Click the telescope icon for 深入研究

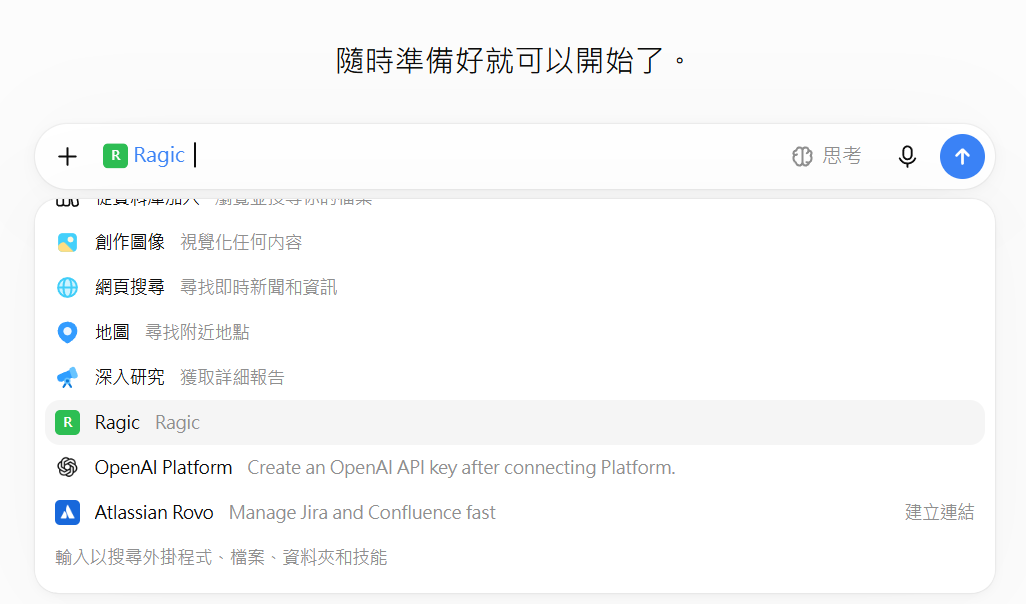[x=67, y=378]
